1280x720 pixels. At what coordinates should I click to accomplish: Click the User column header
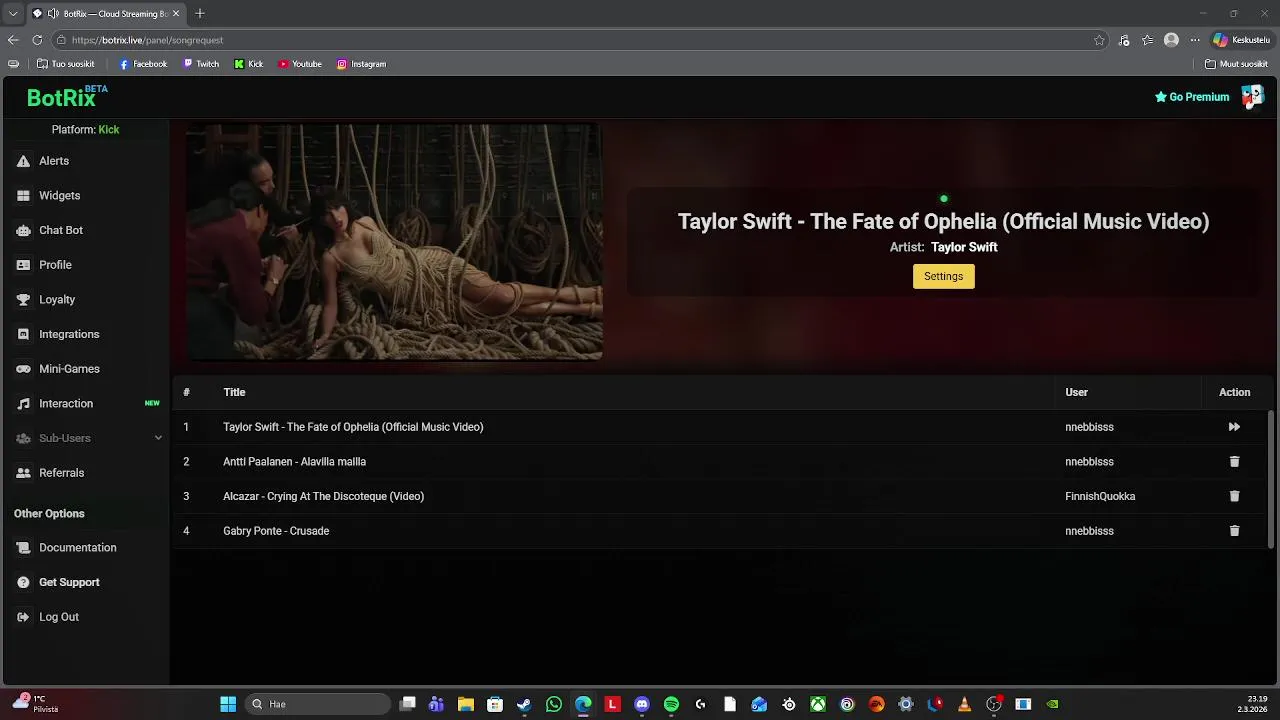(x=1076, y=392)
